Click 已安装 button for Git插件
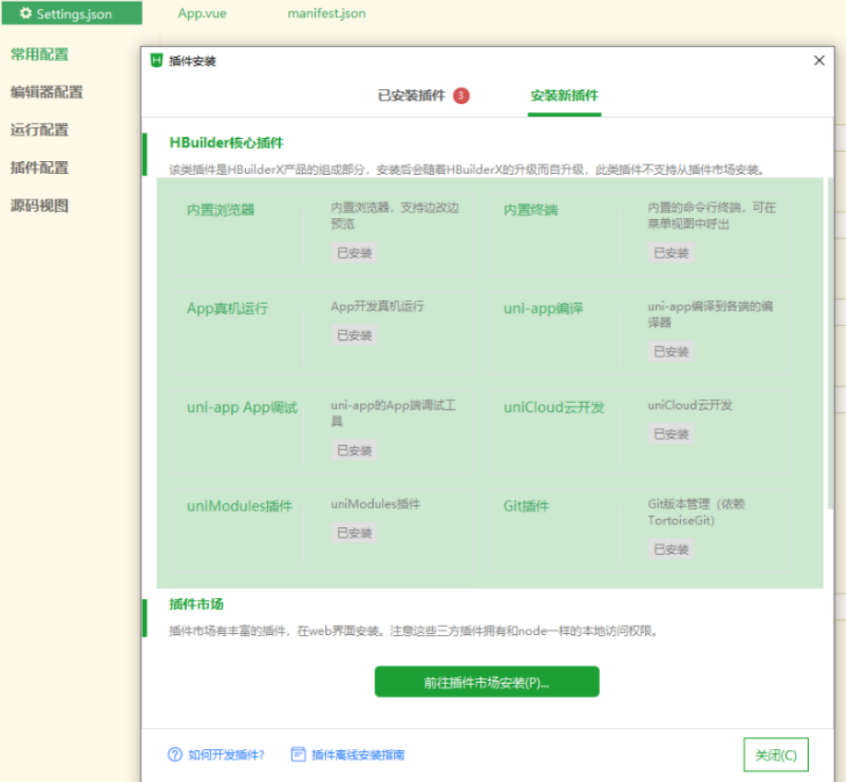 tap(671, 549)
